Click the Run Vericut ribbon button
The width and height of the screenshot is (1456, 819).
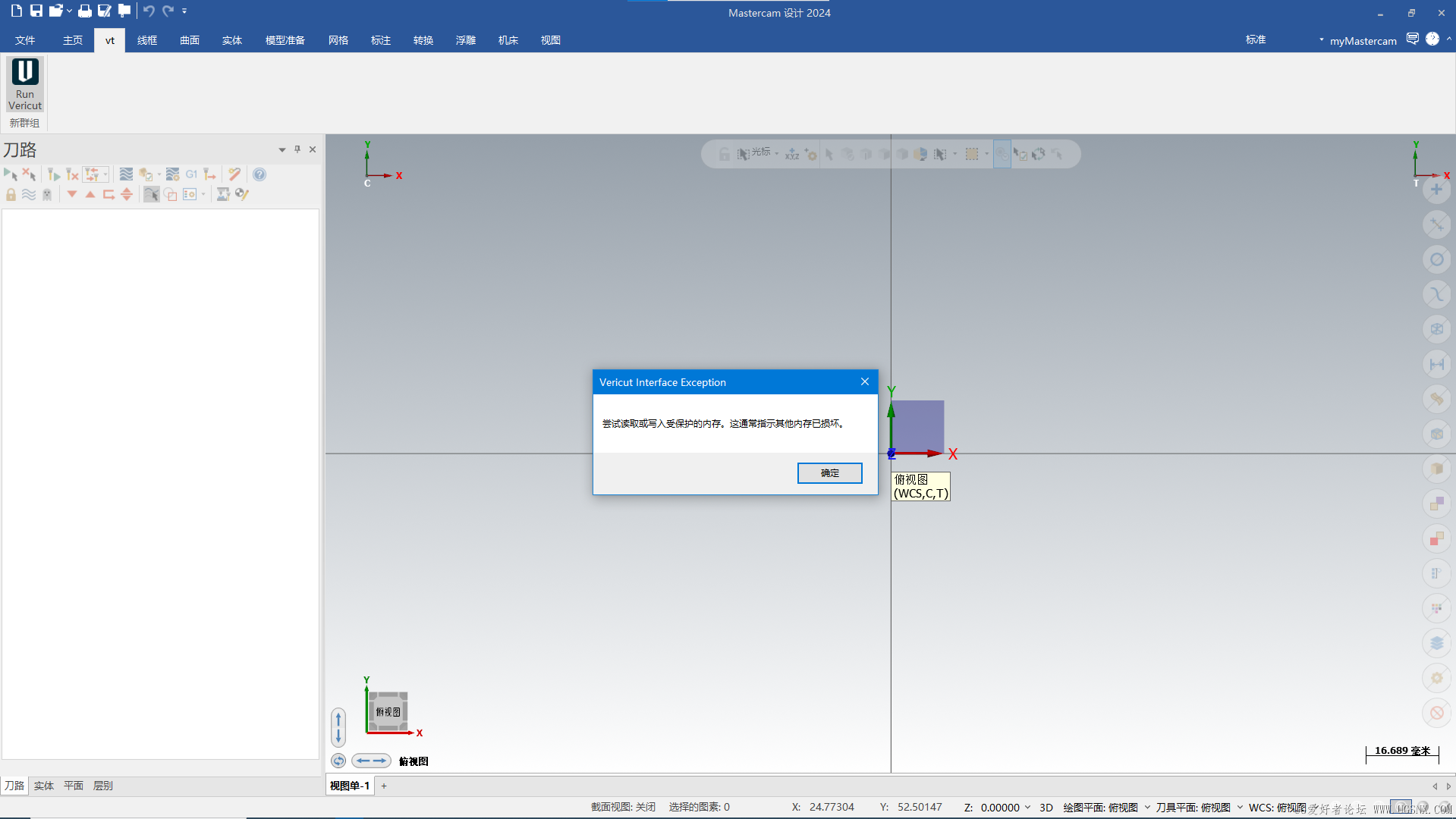(x=25, y=84)
